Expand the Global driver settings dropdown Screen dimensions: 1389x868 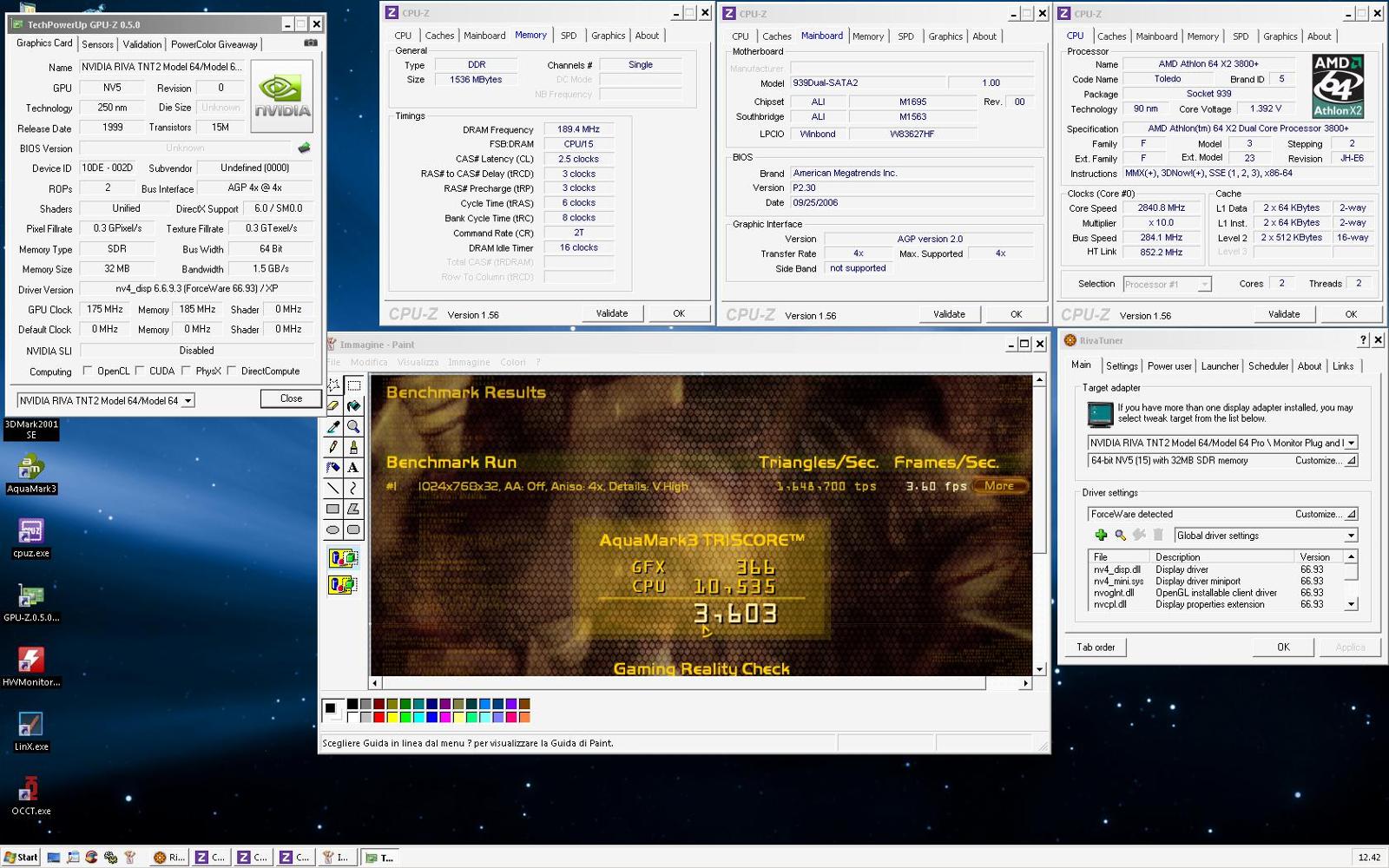coord(1351,536)
